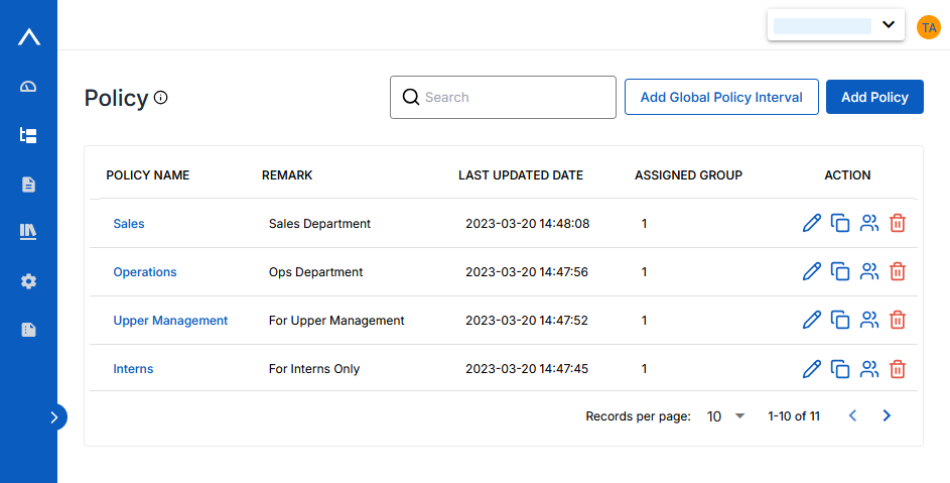Click the library books icon in sidebar
The height and width of the screenshot is (483, 950).
click(x=28, y=232)
